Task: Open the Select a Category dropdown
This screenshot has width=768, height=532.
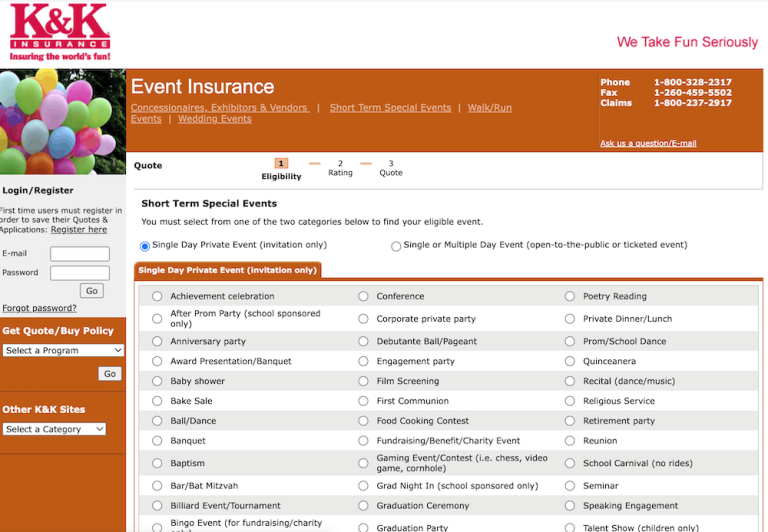Action: [54, 429]
